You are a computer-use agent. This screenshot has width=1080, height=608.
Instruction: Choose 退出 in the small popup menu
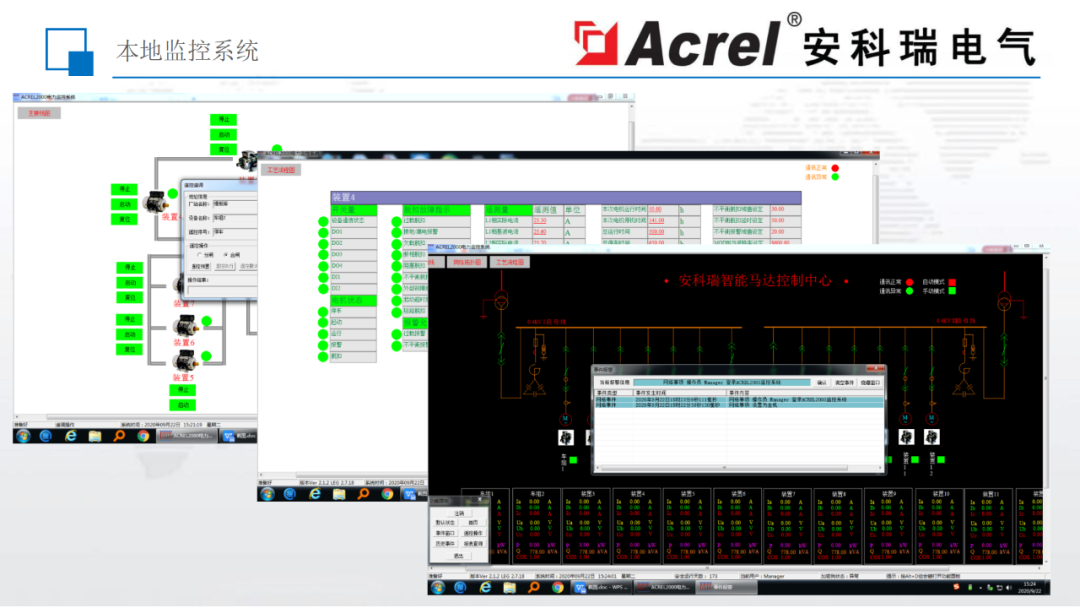[459, 556]
